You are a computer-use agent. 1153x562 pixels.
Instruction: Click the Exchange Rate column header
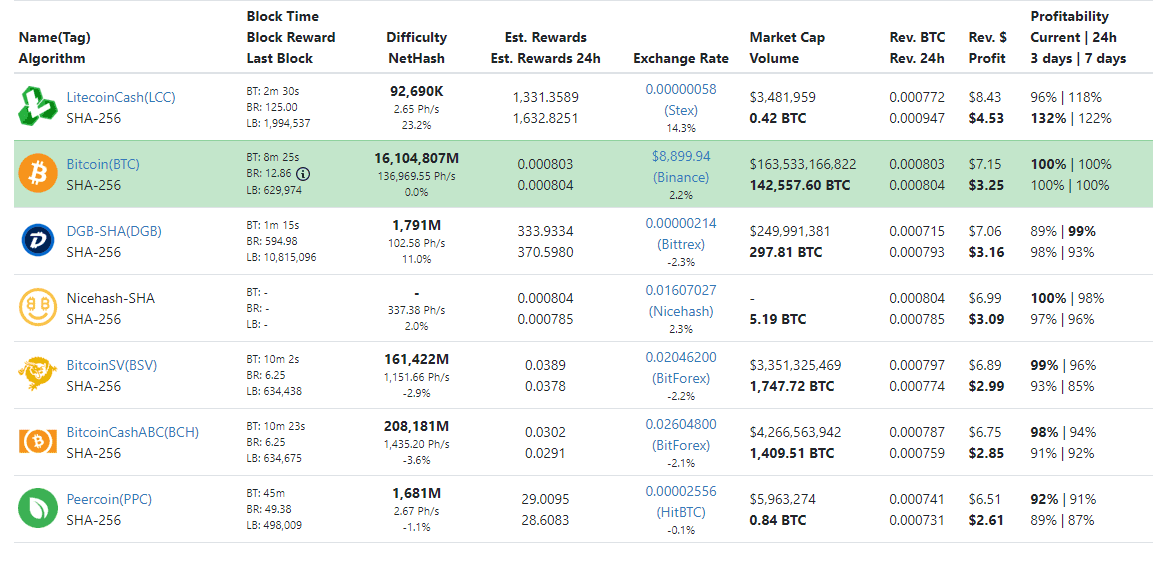(681, 58)
